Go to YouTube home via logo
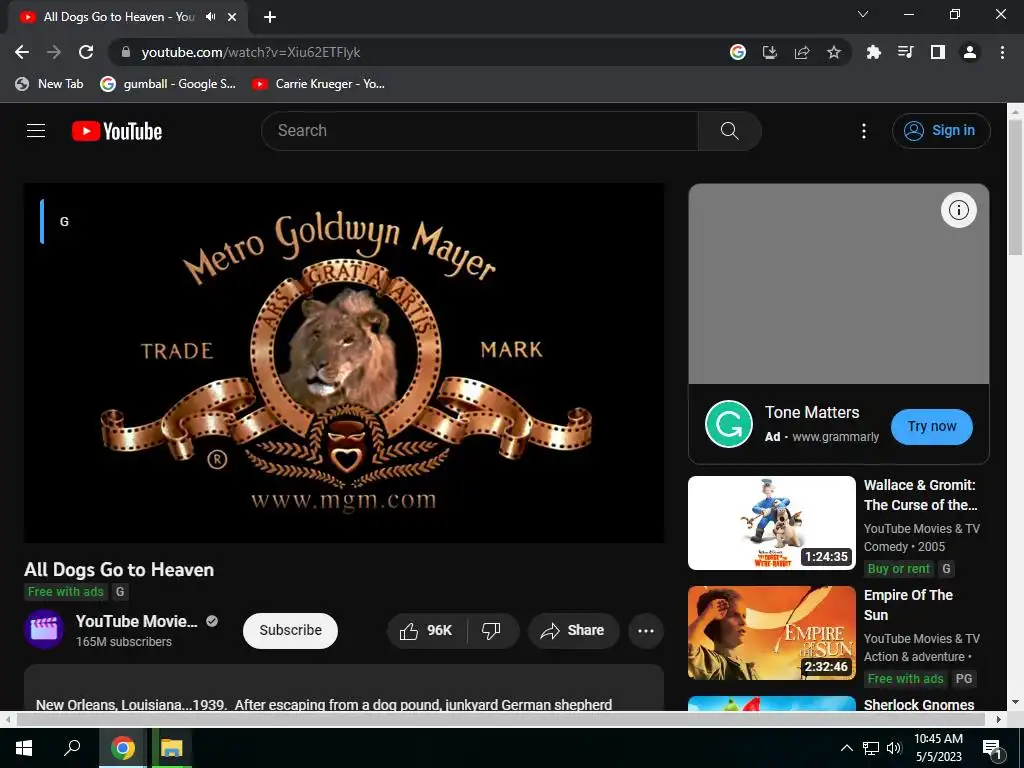 coord(117,131)
